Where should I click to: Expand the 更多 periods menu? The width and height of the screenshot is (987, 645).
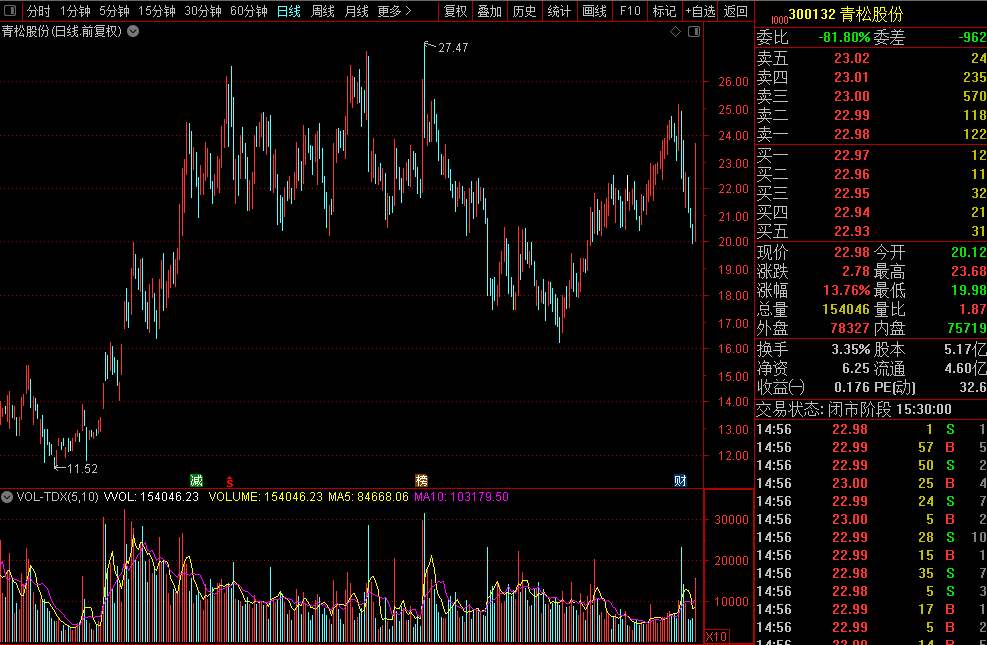click(x=394, y=11)
